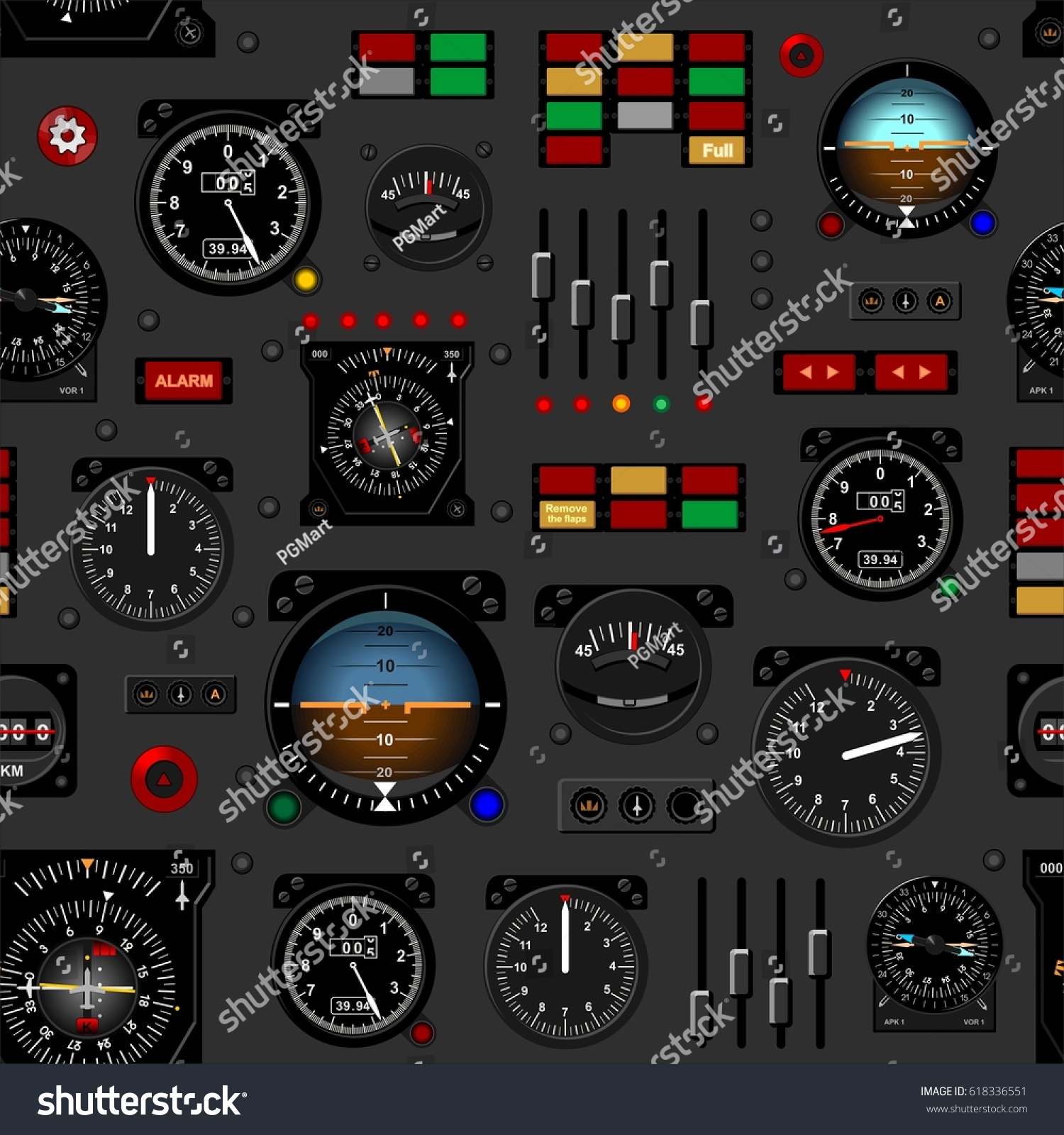
Task: Select the large turn indicator with top bracket
Action: 632,666
